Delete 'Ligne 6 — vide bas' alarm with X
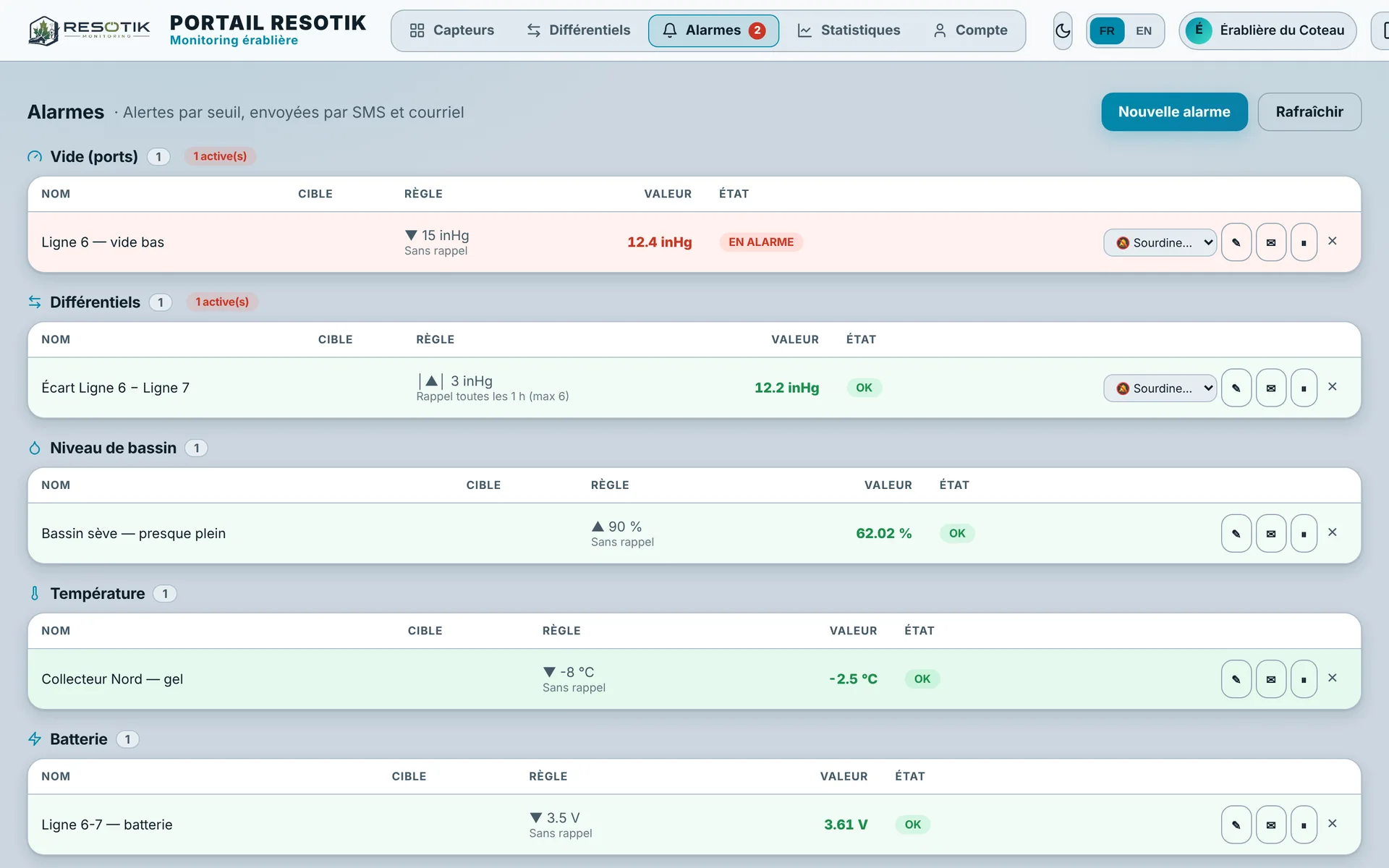This screenshot has width=1389, height=868. tap(1332, 241)
